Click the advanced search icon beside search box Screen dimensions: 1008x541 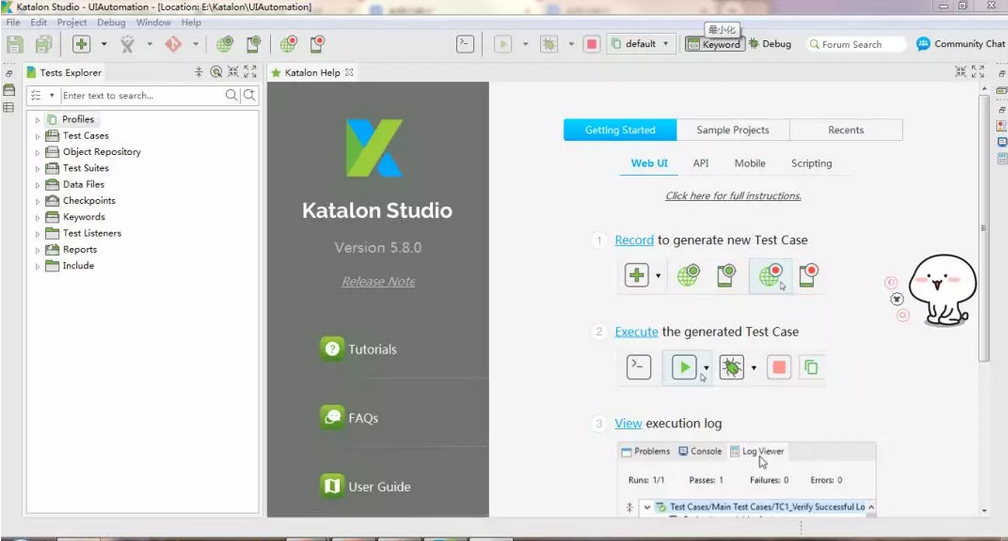(249, 95)
